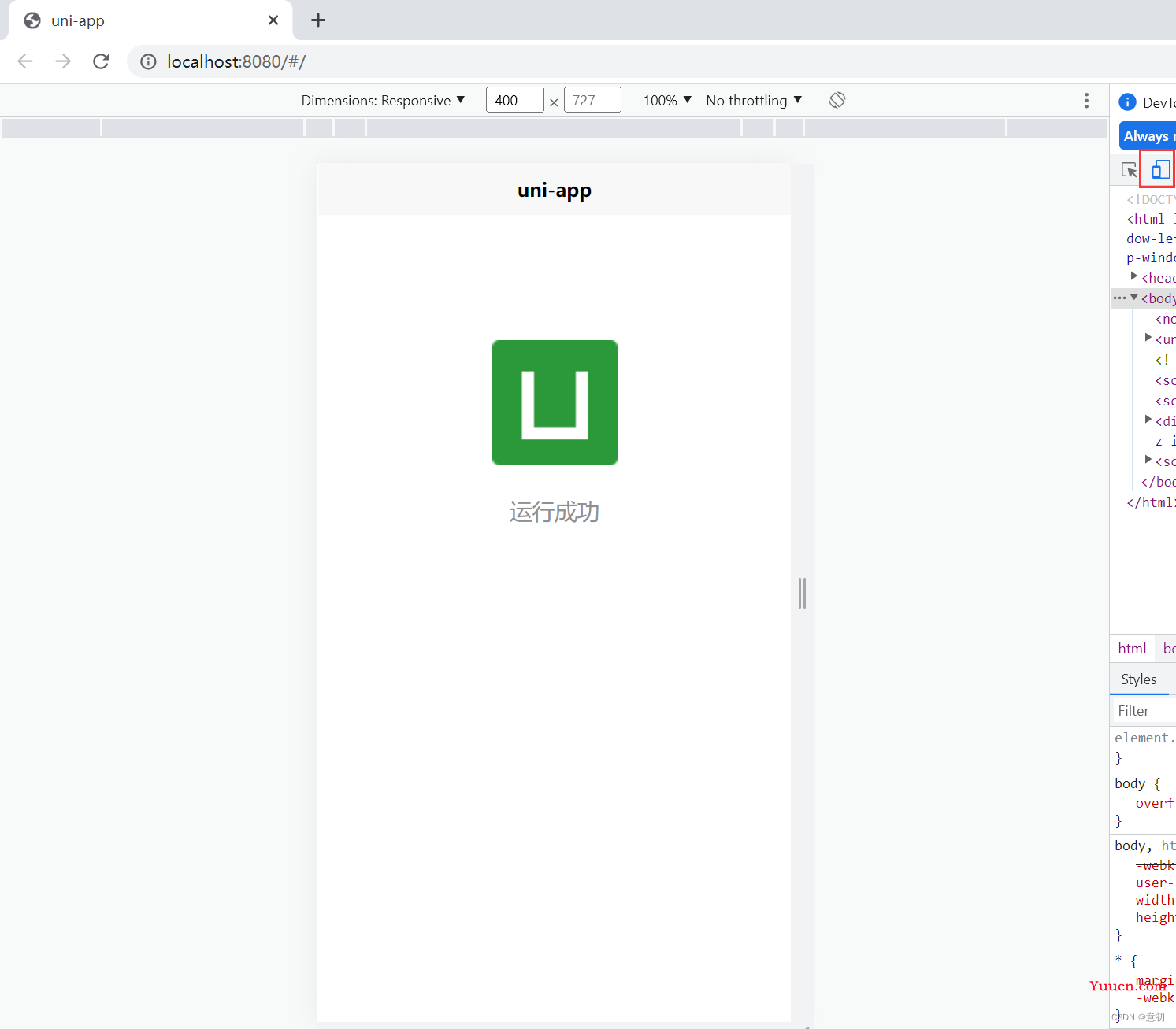Click the 运行成功 text

click(555, 512)
